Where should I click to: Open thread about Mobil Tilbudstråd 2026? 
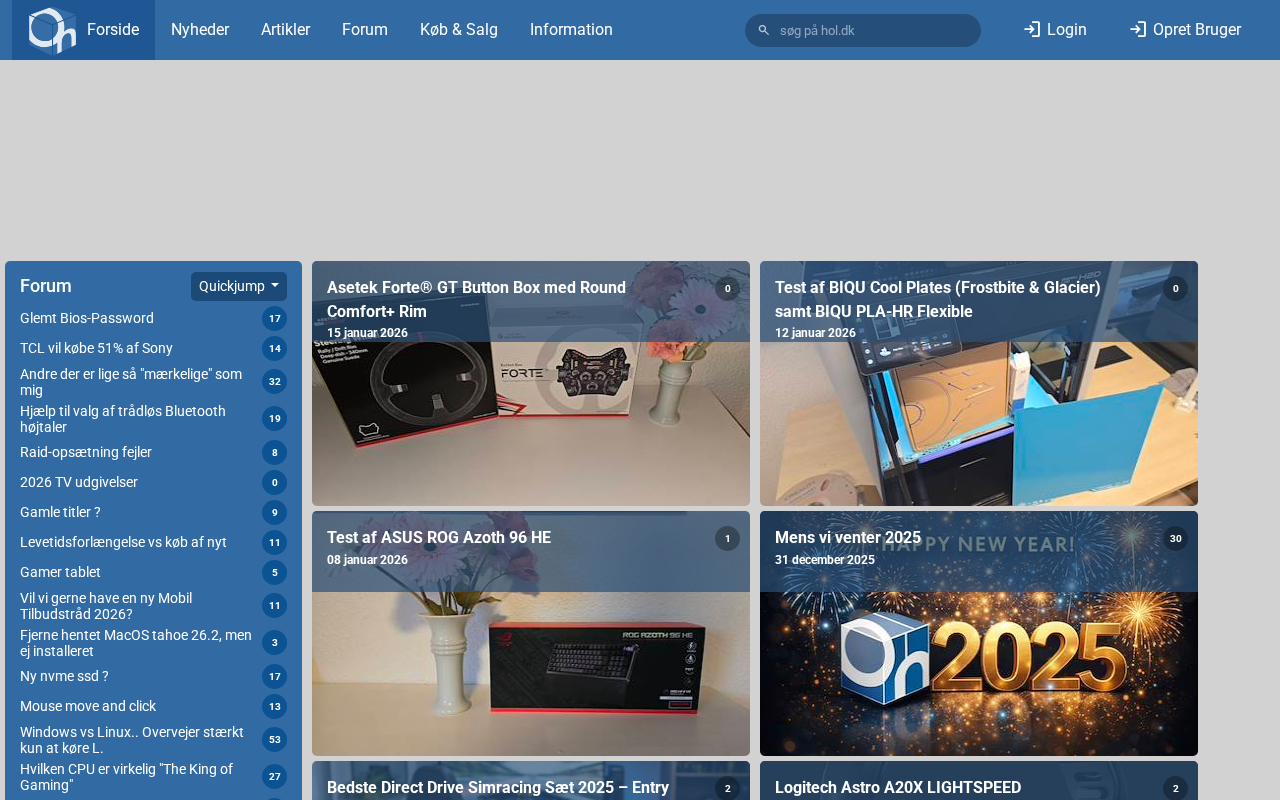click(106, 606)
